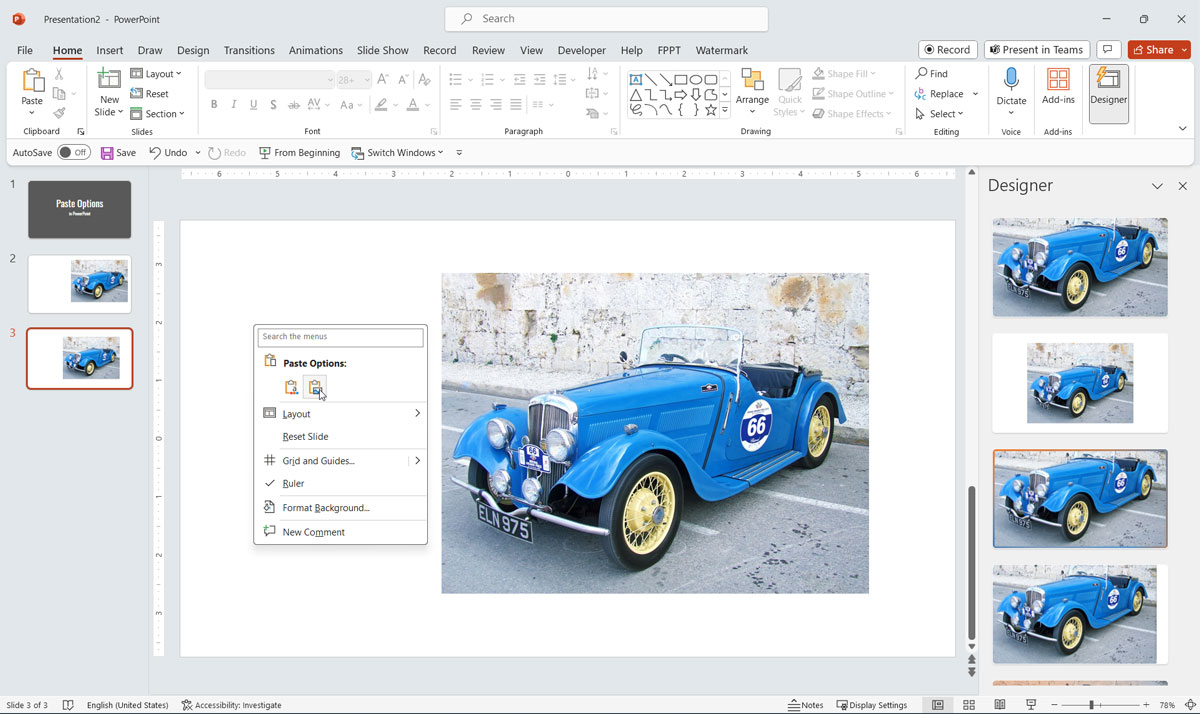
Task: Select slide 2 thumbnail
Action: pyautogui.click(x=79, y=285)
